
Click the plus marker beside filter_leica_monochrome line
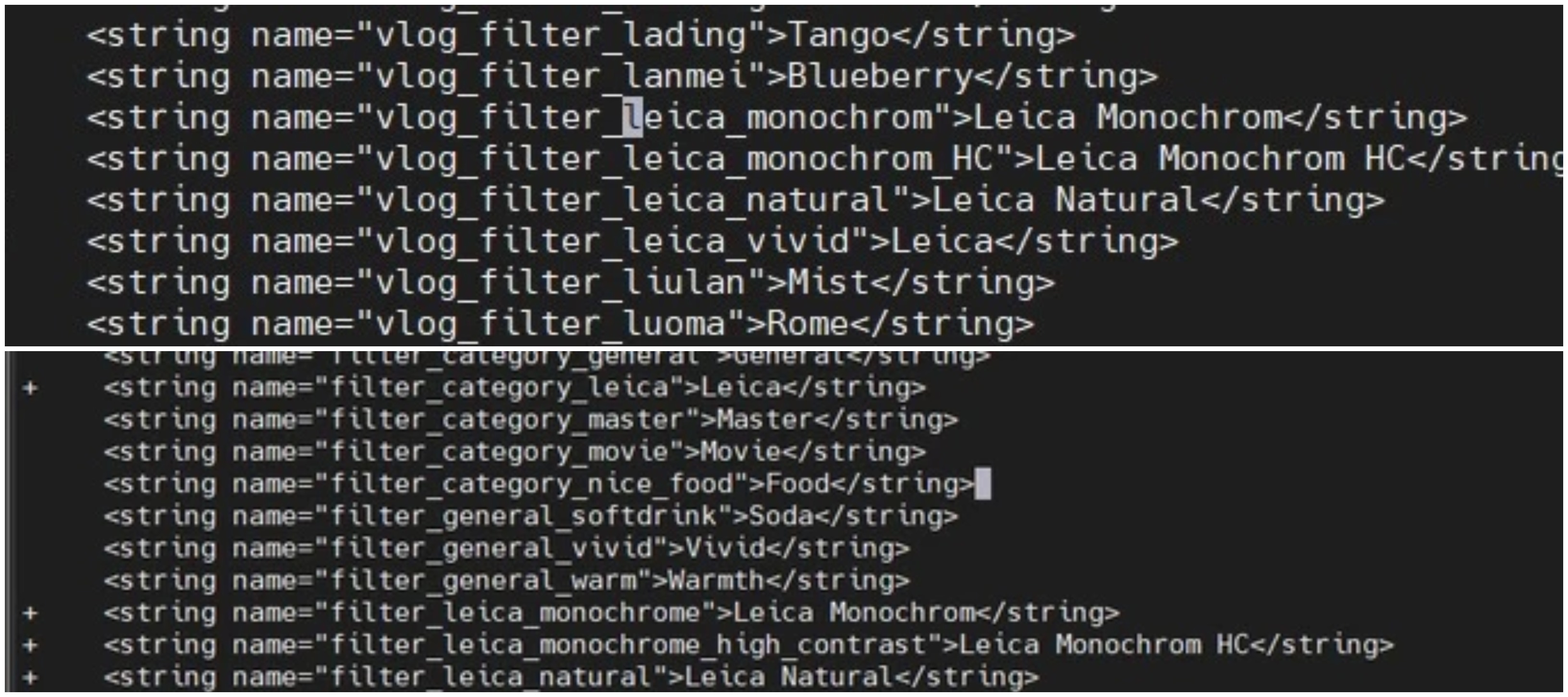30,613
